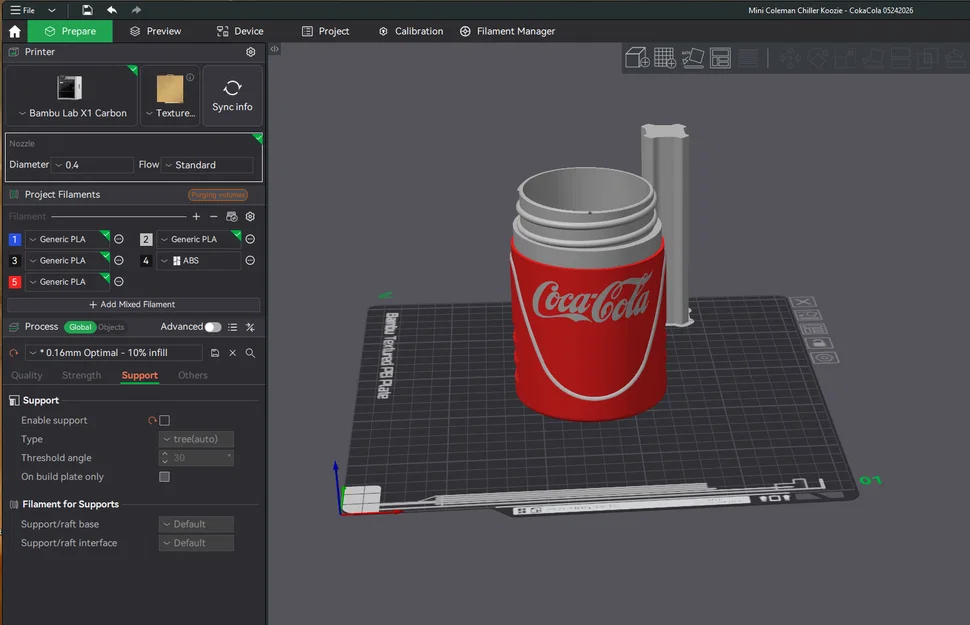970x625 pixels.
Task: Switch to the Preview tab
Action: pos(155,32)
